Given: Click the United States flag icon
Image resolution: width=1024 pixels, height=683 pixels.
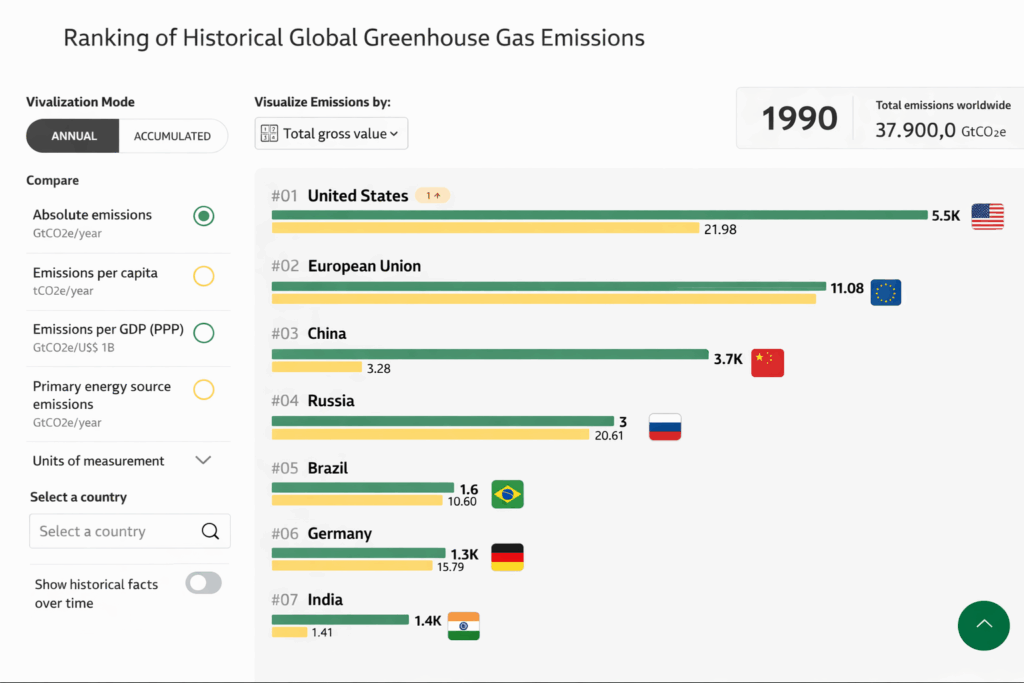Looking at the screenshot, I should pos(987,216).
